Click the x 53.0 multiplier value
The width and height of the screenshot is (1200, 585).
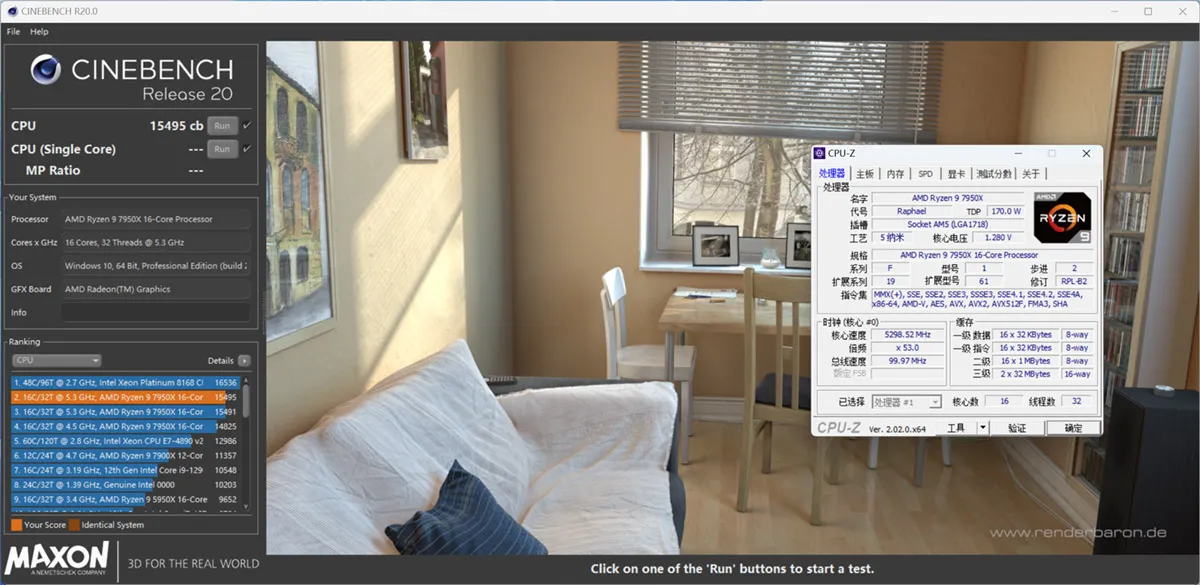pos(908,348)
